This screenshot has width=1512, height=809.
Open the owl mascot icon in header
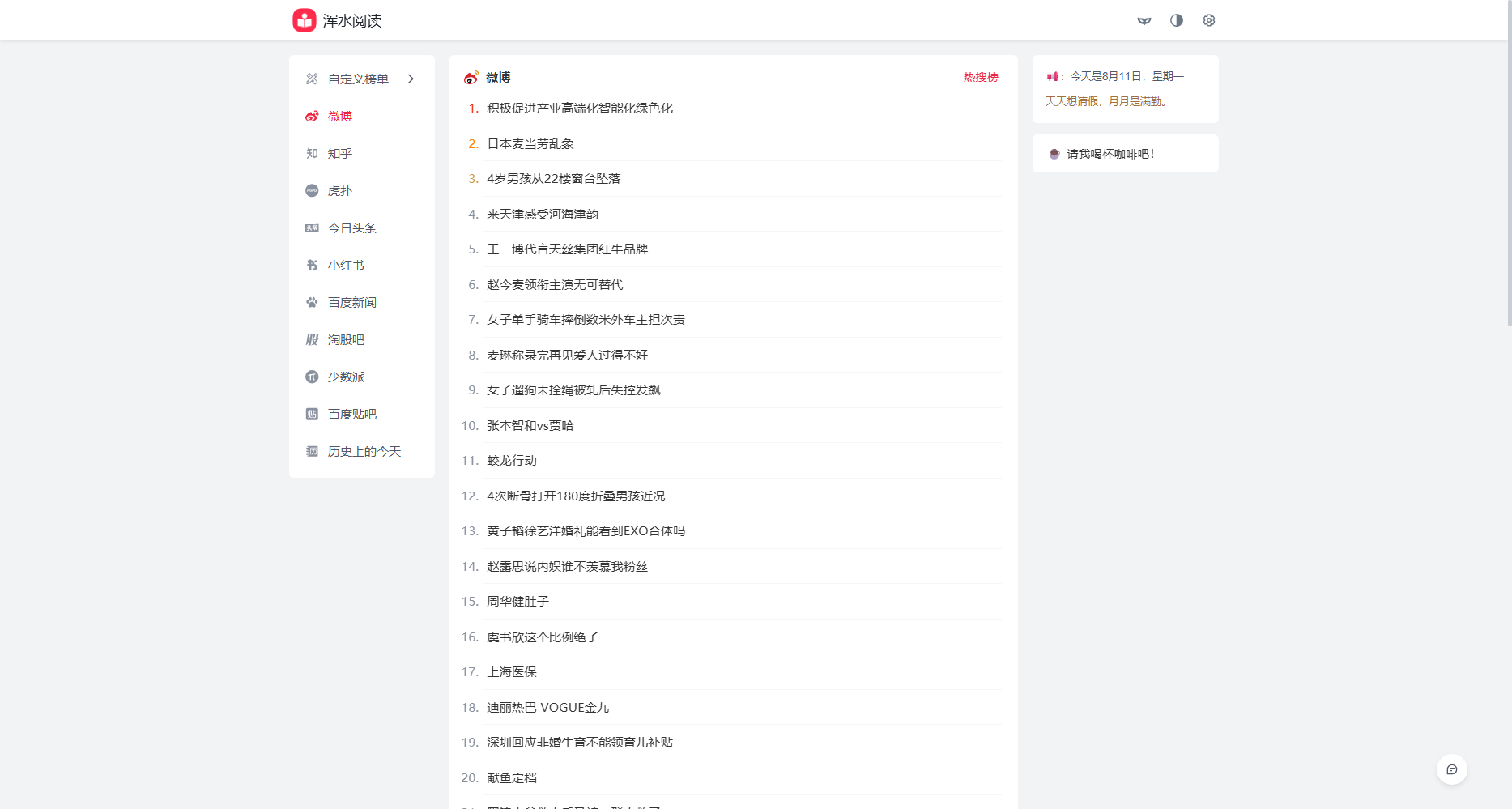(x=1144, y=20)
